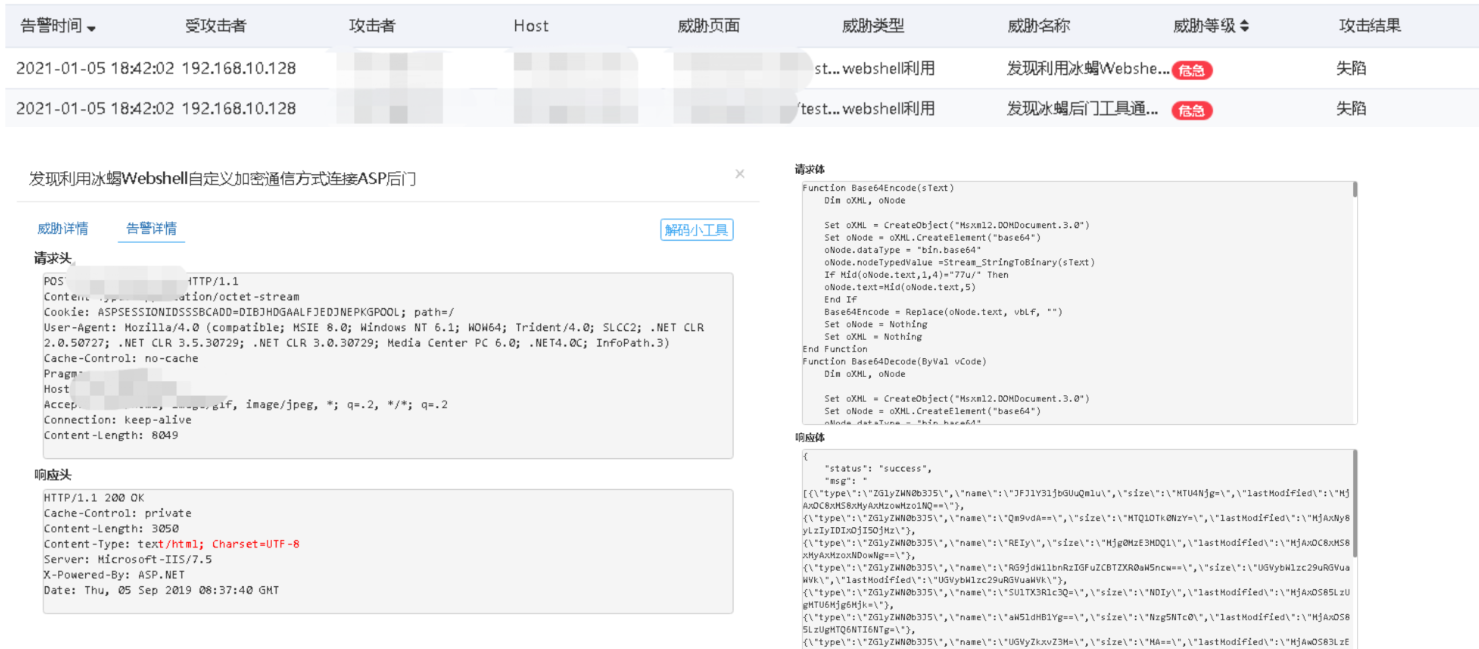Select first alert row 发现利用冰蝎Webshe... name

1087,69
